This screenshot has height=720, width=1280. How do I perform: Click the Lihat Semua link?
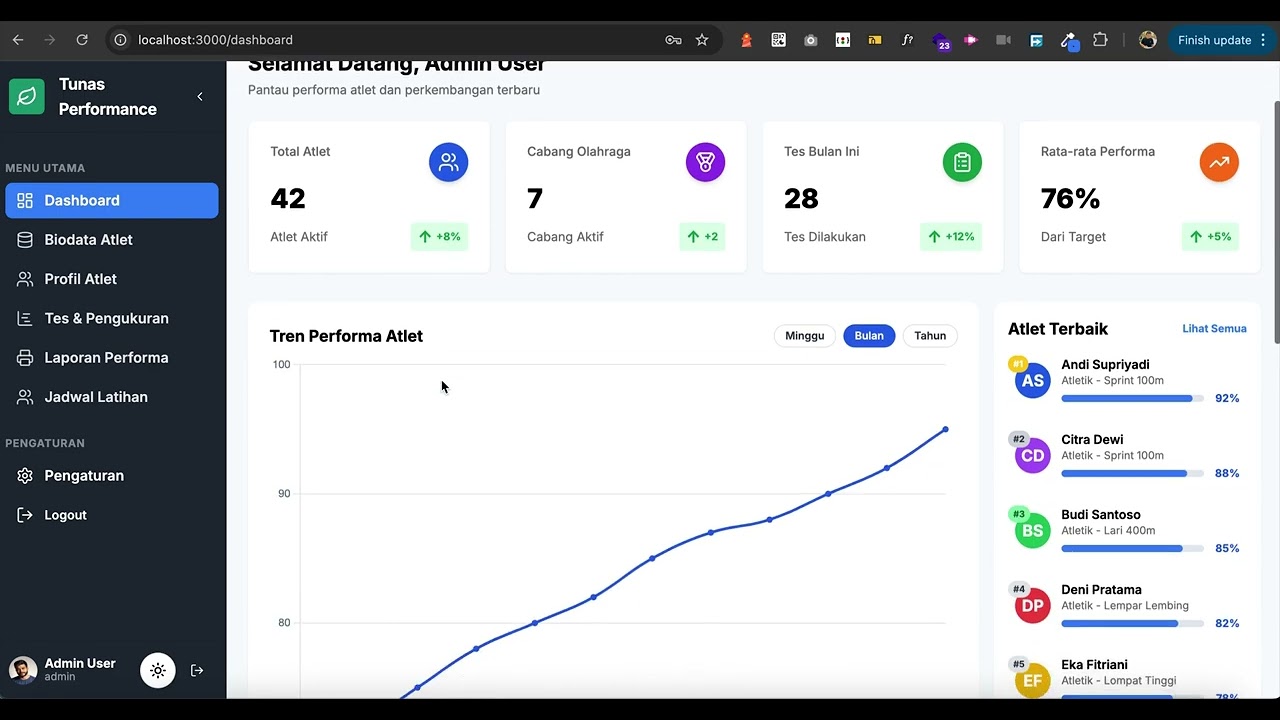click(1214, 329)
